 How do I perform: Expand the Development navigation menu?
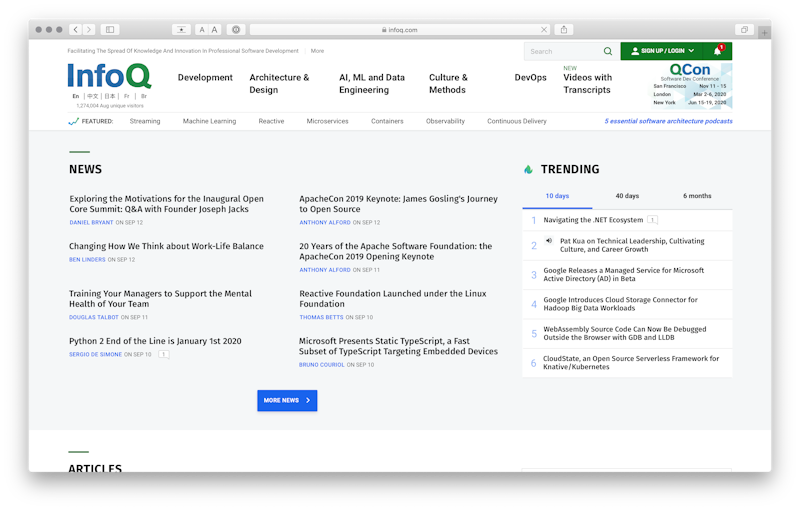coord(205,77)
